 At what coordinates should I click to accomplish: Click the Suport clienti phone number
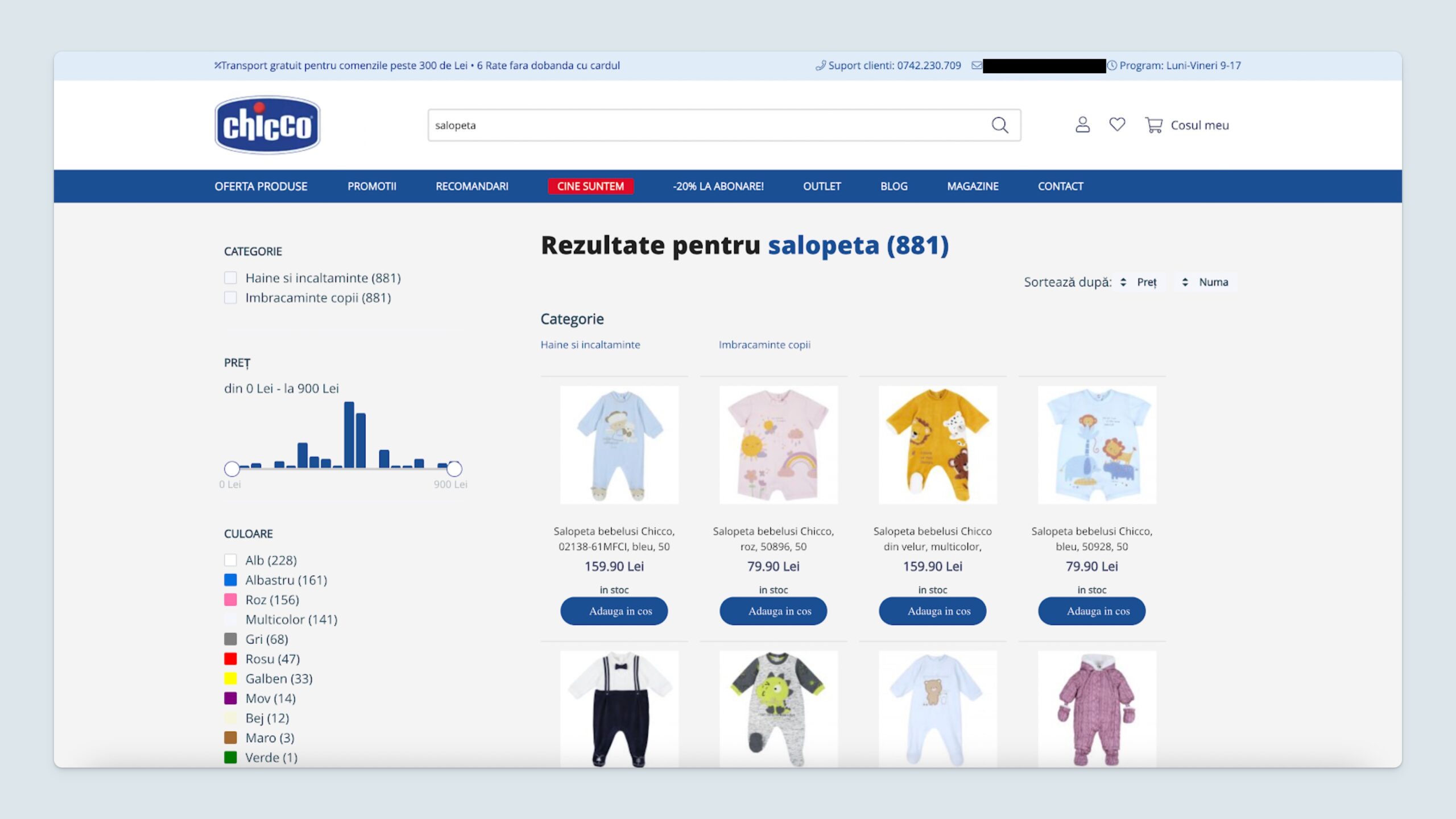[x=929, y=65]
